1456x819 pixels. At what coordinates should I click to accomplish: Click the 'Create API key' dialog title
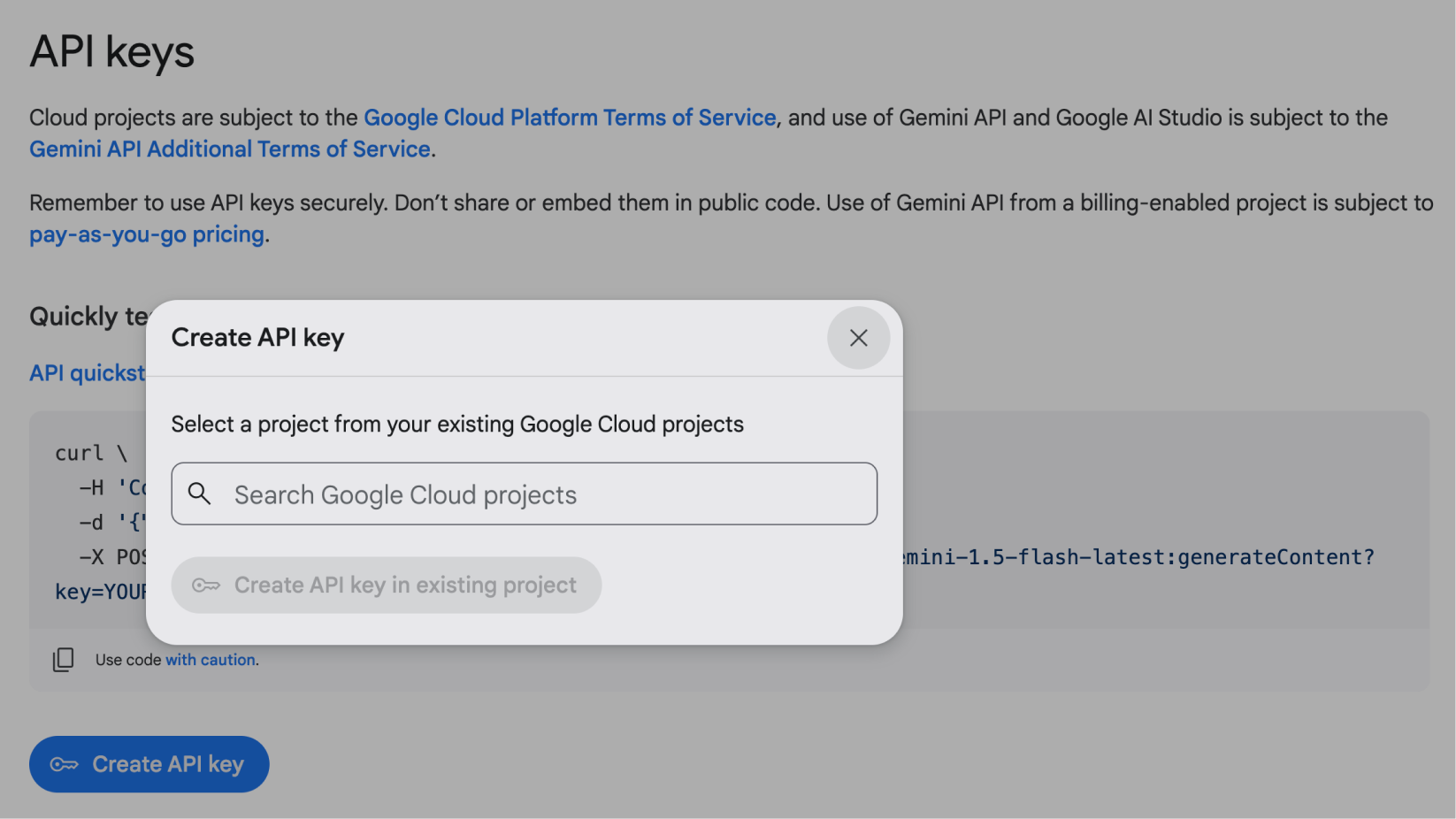point(257,338)
